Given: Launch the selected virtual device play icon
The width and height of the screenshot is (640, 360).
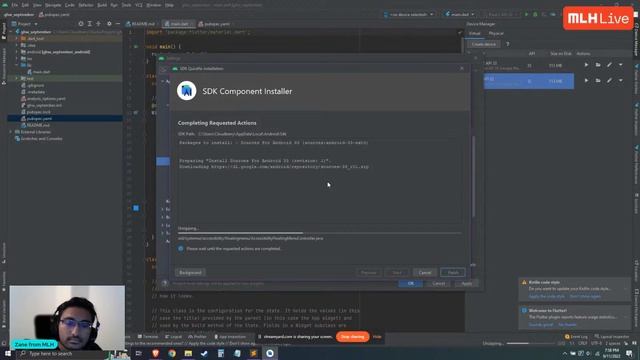Looking at the screenshot, I should click(586, 81).
